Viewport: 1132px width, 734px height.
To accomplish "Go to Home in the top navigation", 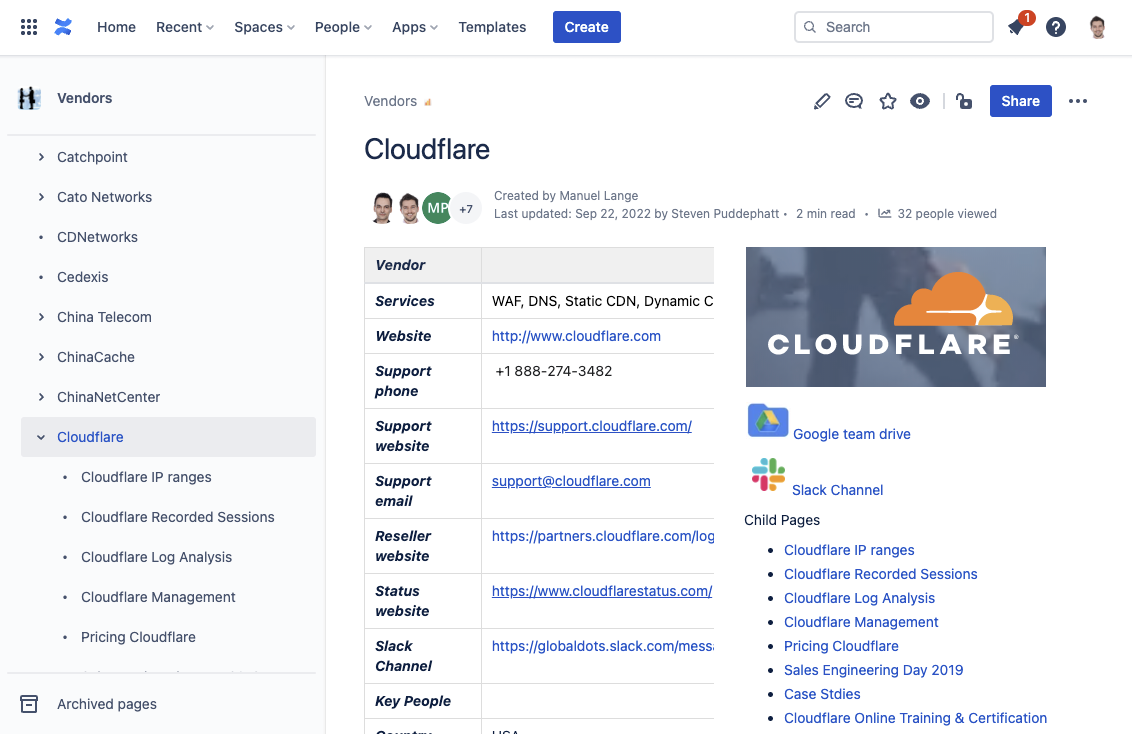I will pyautogui.click(x=116, y=27).
